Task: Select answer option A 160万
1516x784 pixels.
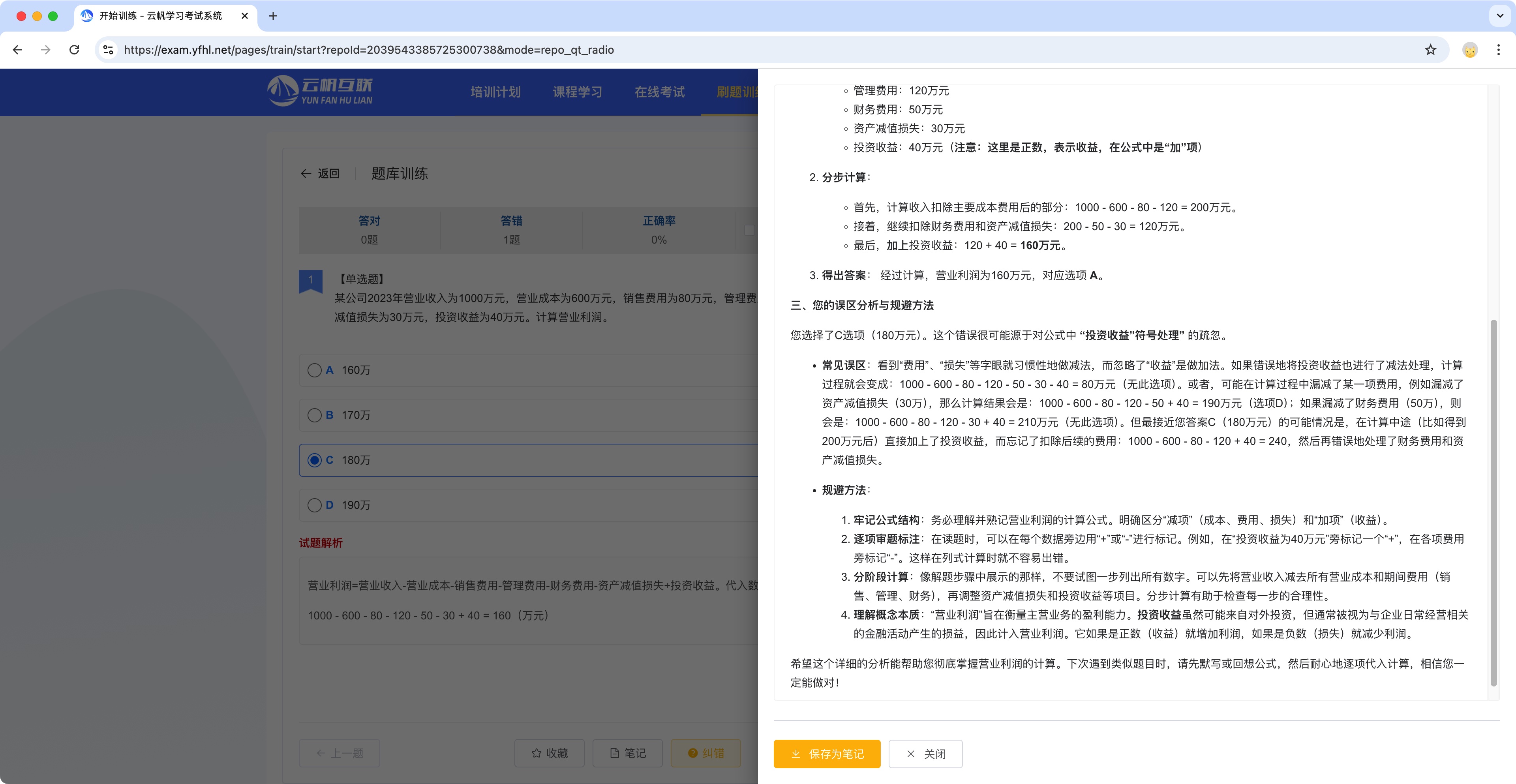Action: pyautogui.click(x=314, y=370)
